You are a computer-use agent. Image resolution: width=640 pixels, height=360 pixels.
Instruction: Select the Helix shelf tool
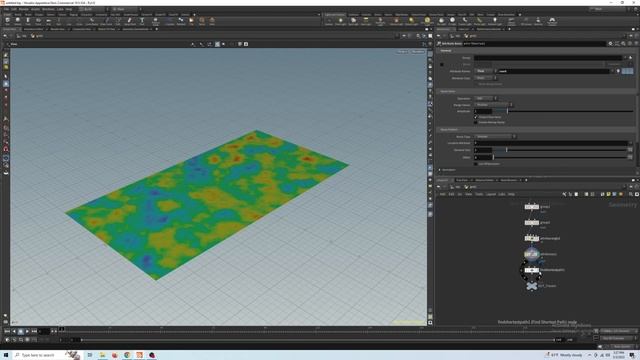[212, 21]
